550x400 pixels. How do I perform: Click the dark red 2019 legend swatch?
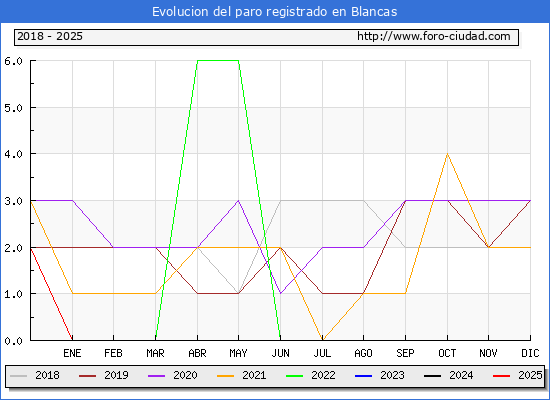tap(87, 376)
